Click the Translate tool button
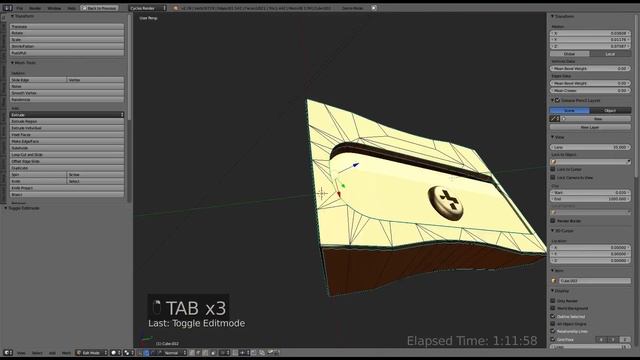Viewport: 640px width, 360px height. point(67,27)
